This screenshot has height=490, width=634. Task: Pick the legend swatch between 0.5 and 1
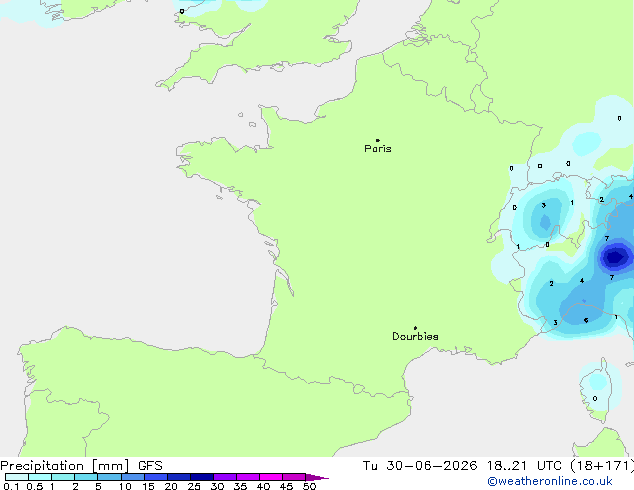40,477
